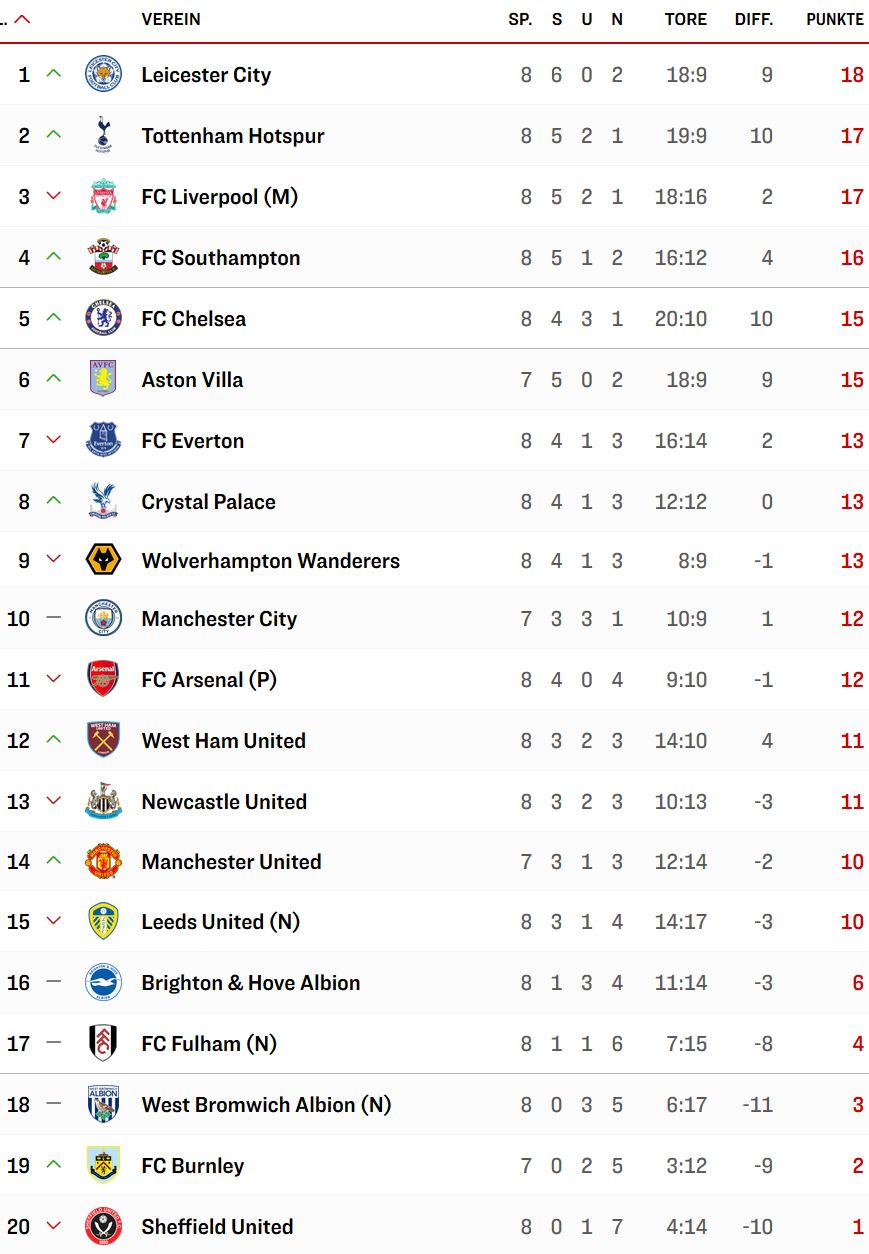Viewport: 869px width, 1254px height.
Task: Open the West Ham United team link
Action: [224, 741]
